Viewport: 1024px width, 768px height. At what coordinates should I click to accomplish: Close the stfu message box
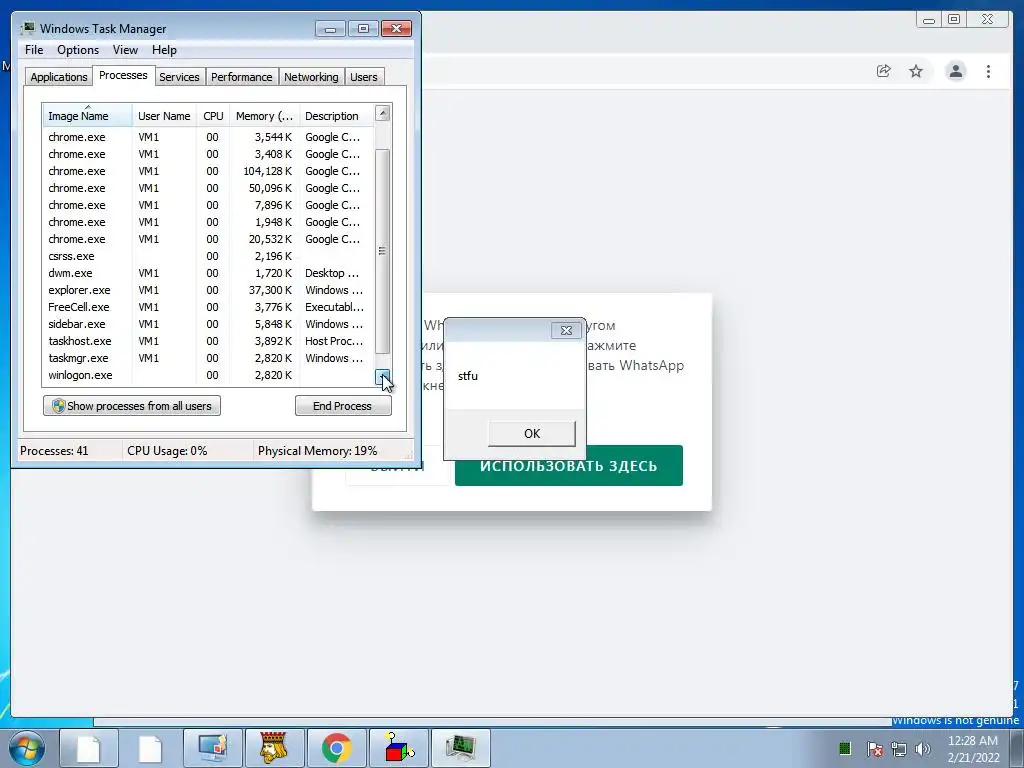566,330
